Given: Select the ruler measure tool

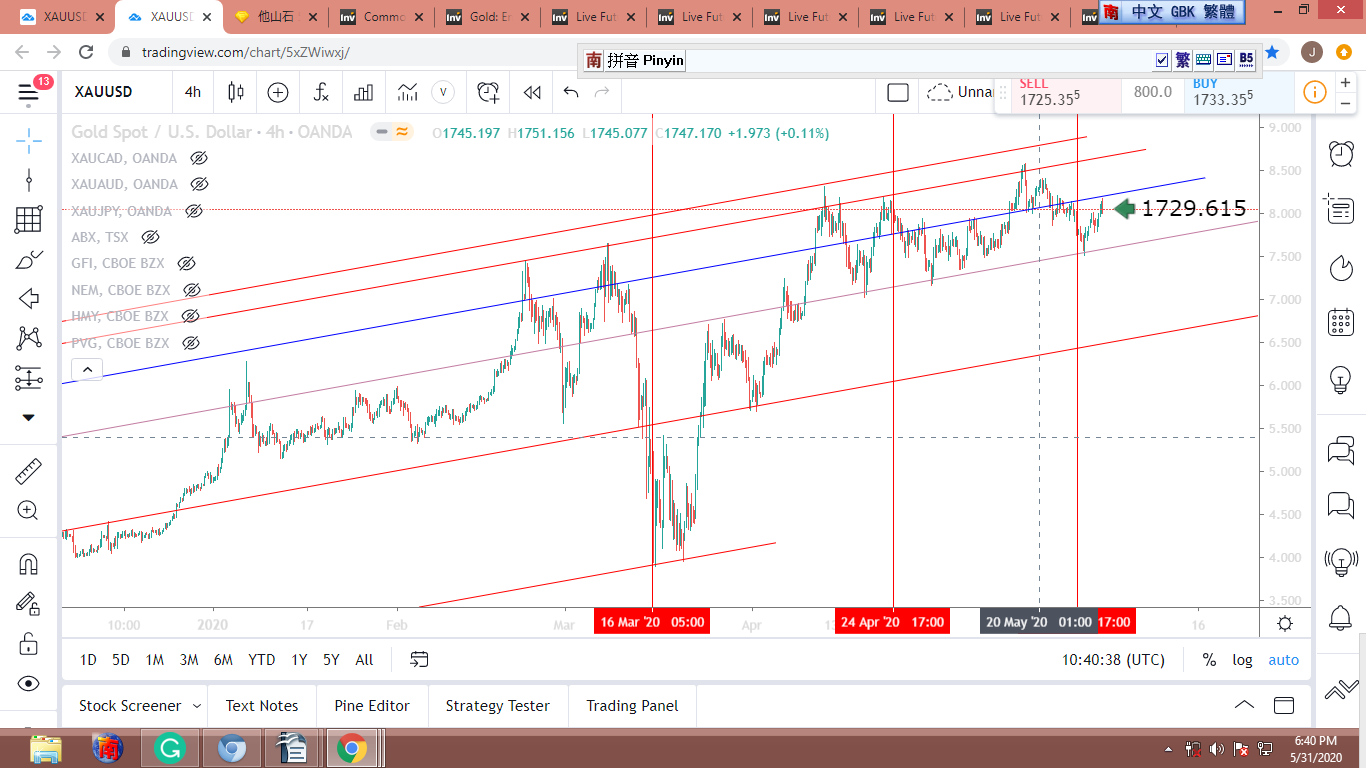Looking at the screenshot, I should click(28, 470).
